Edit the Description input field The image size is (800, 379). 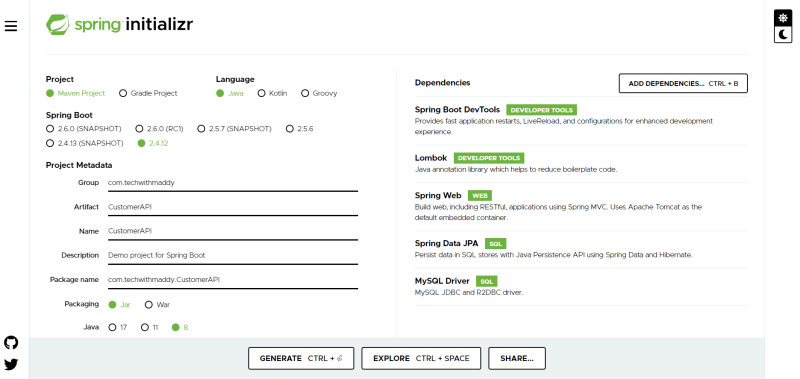click(x=233, y=255)
